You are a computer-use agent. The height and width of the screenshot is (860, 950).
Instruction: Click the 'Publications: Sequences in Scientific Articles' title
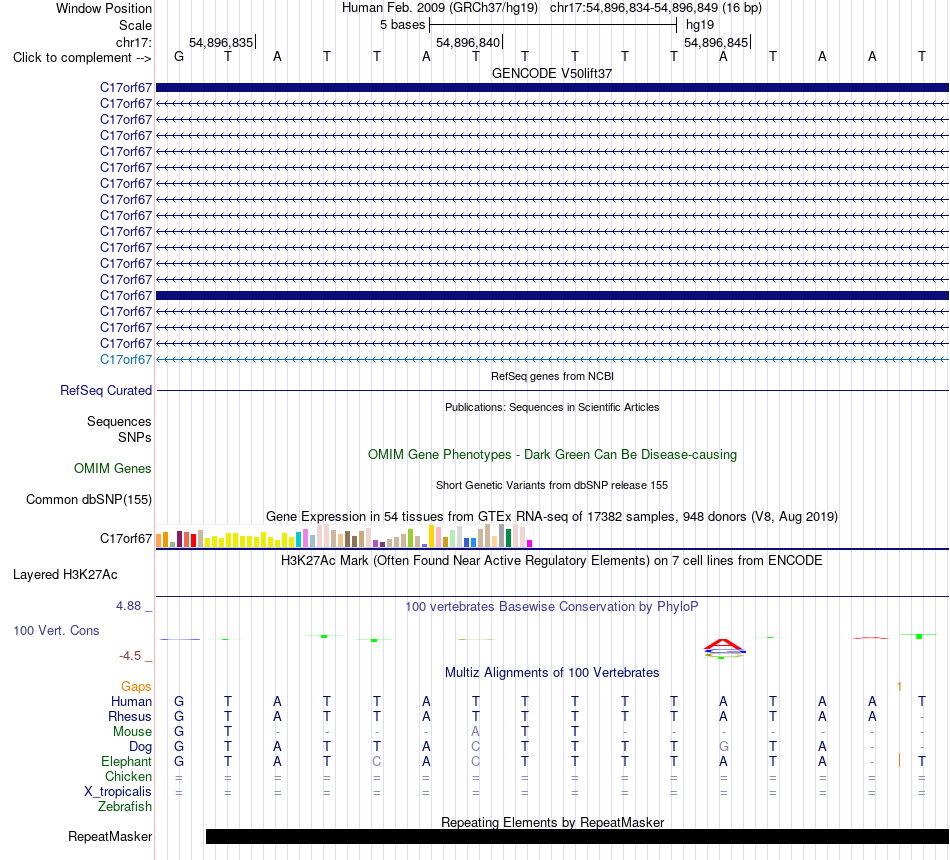pos(552,407)
